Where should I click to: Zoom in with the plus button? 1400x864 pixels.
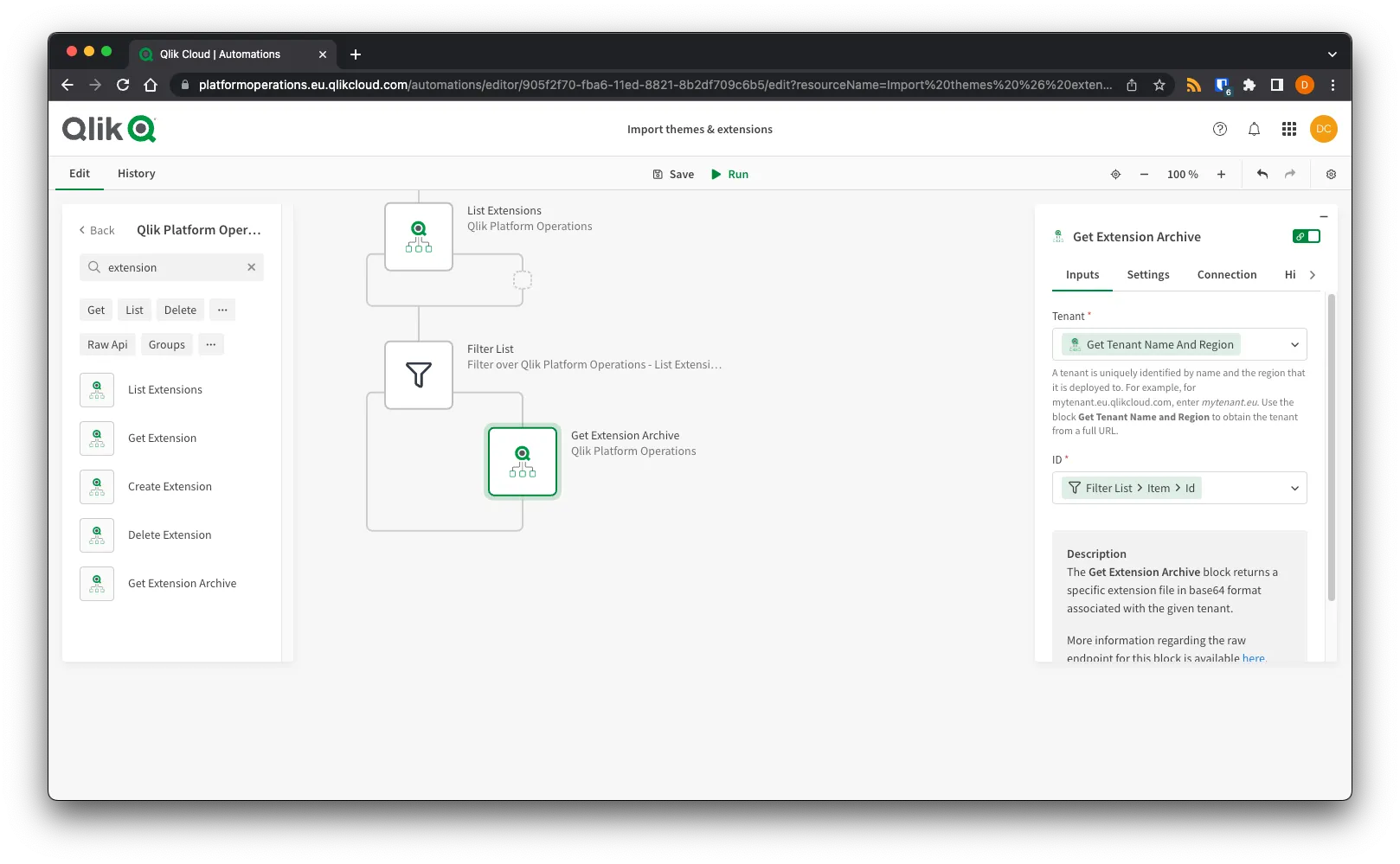pos(1221,174)
